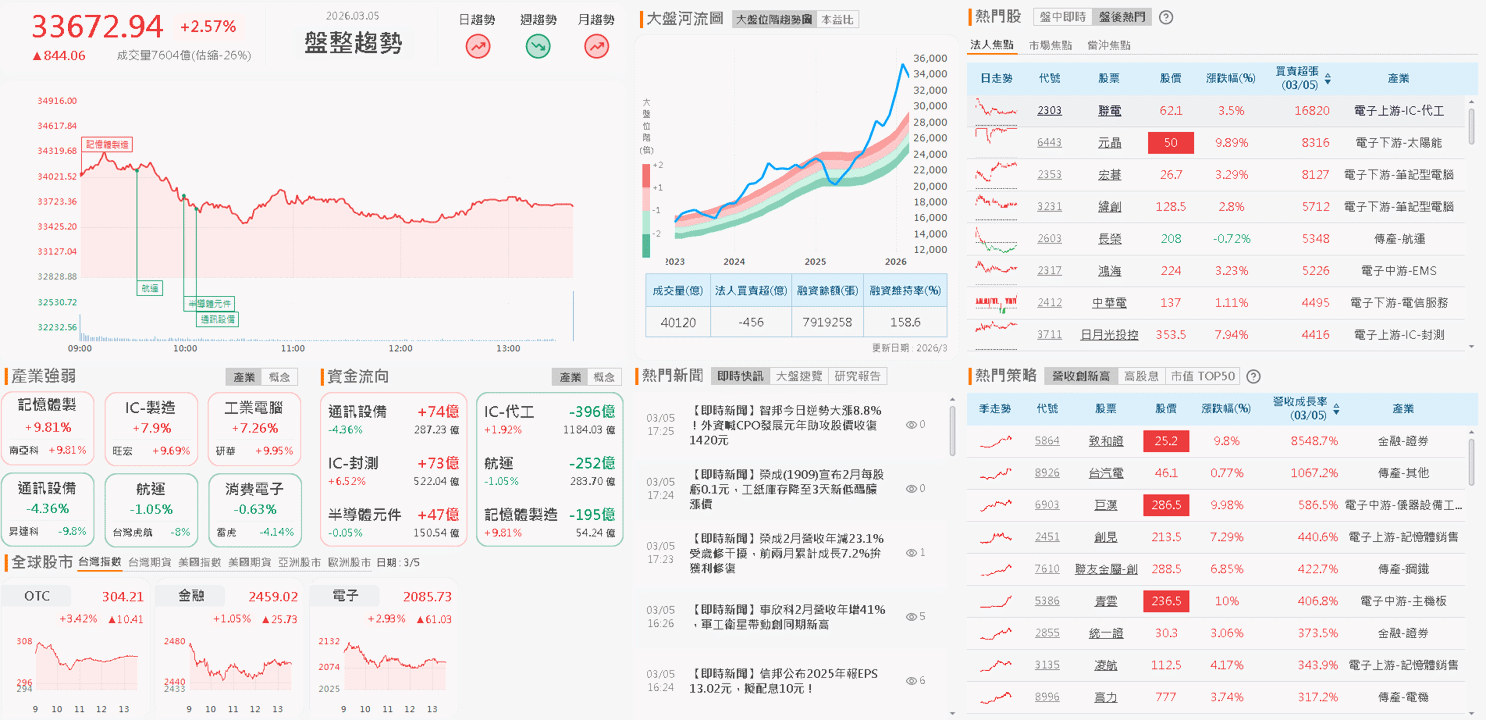Open 亞洲股市 in 全球股市
Screen dimensions: 1486x720
(299, 562)
